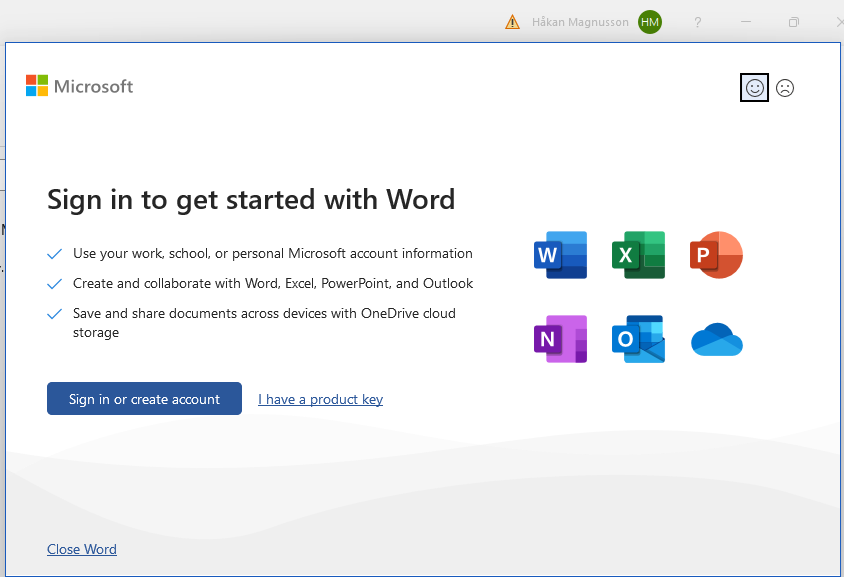Click the happy smiley feedback icon
The width and height of the screenshot is (844, 577).
click(754, 87)
